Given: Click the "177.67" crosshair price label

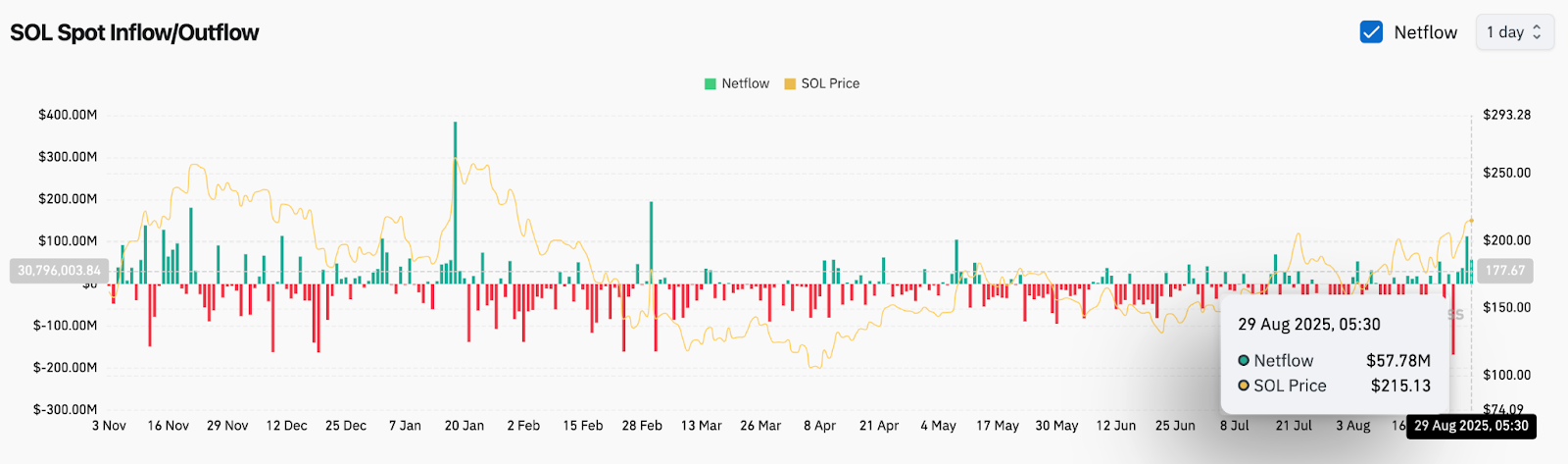Looking at the screenshot, I should pos(1504,271).
